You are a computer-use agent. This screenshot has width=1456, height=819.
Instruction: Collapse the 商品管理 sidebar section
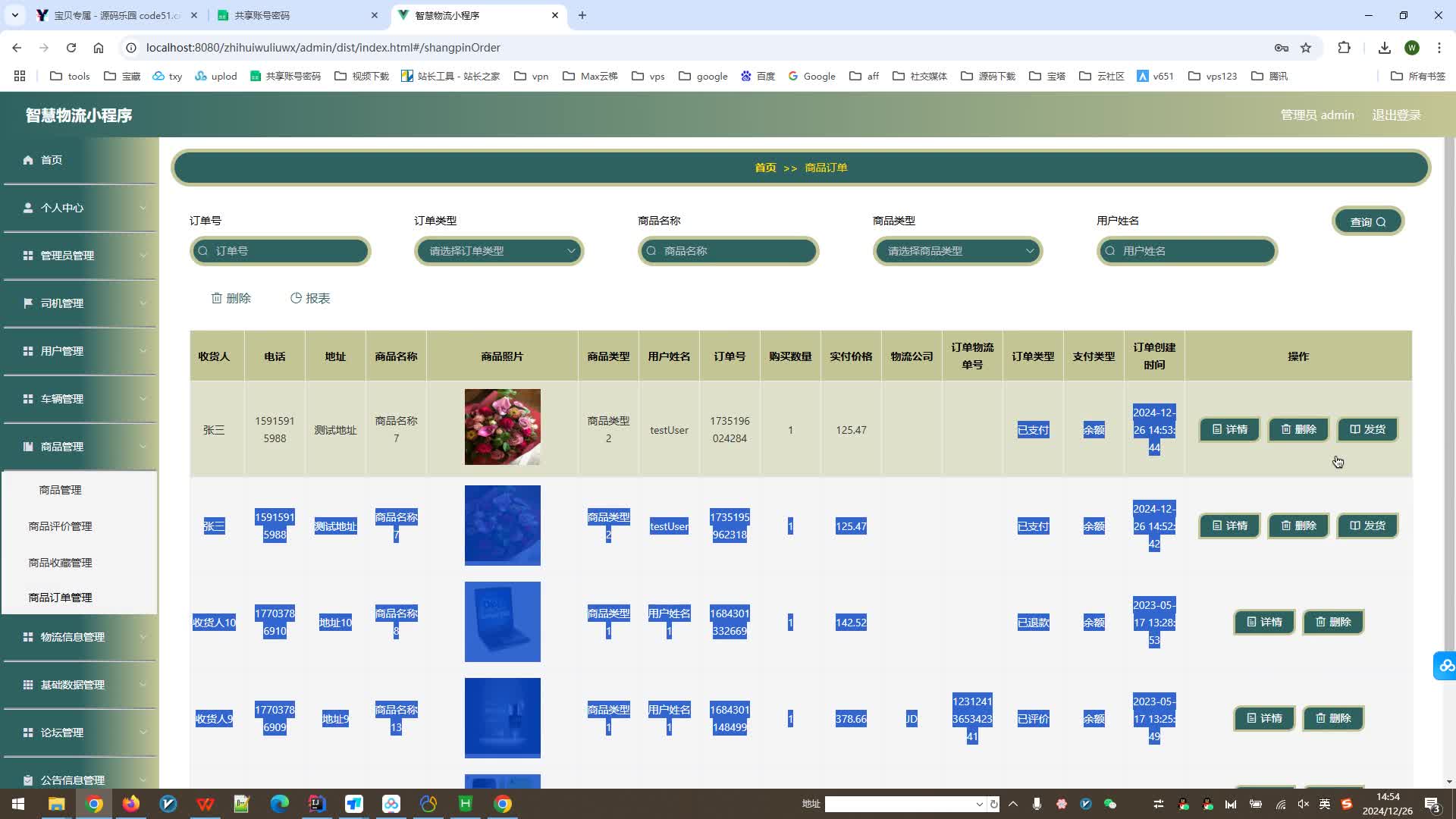80,447
